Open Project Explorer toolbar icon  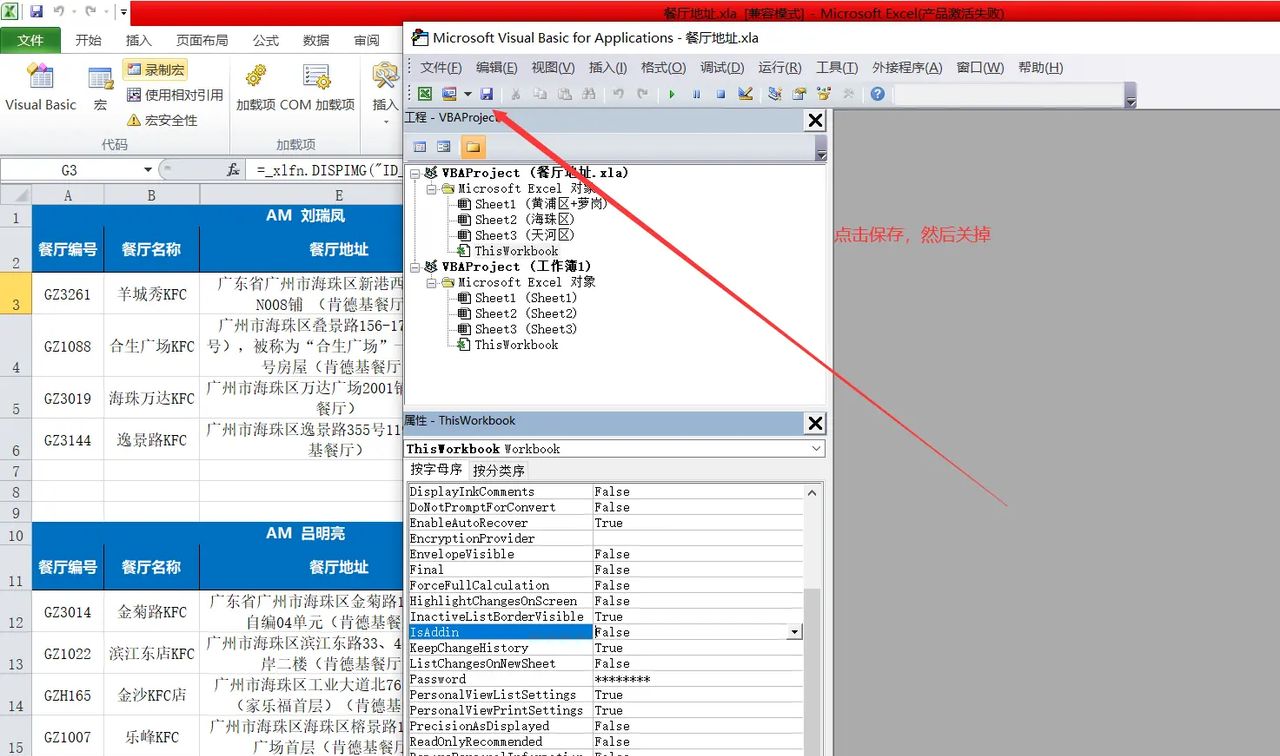pyautogui.click(x=775, y=94)
